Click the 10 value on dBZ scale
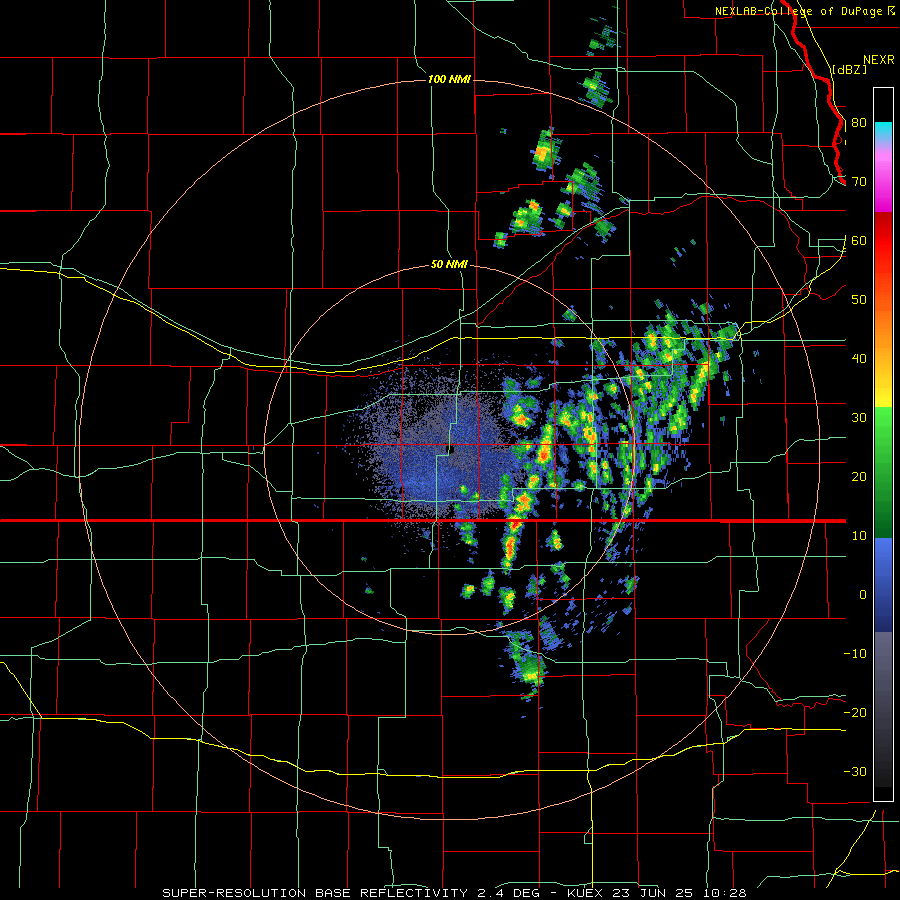Image resolution: width=900 pixels, height=900 pixels. tap(859, 536)
